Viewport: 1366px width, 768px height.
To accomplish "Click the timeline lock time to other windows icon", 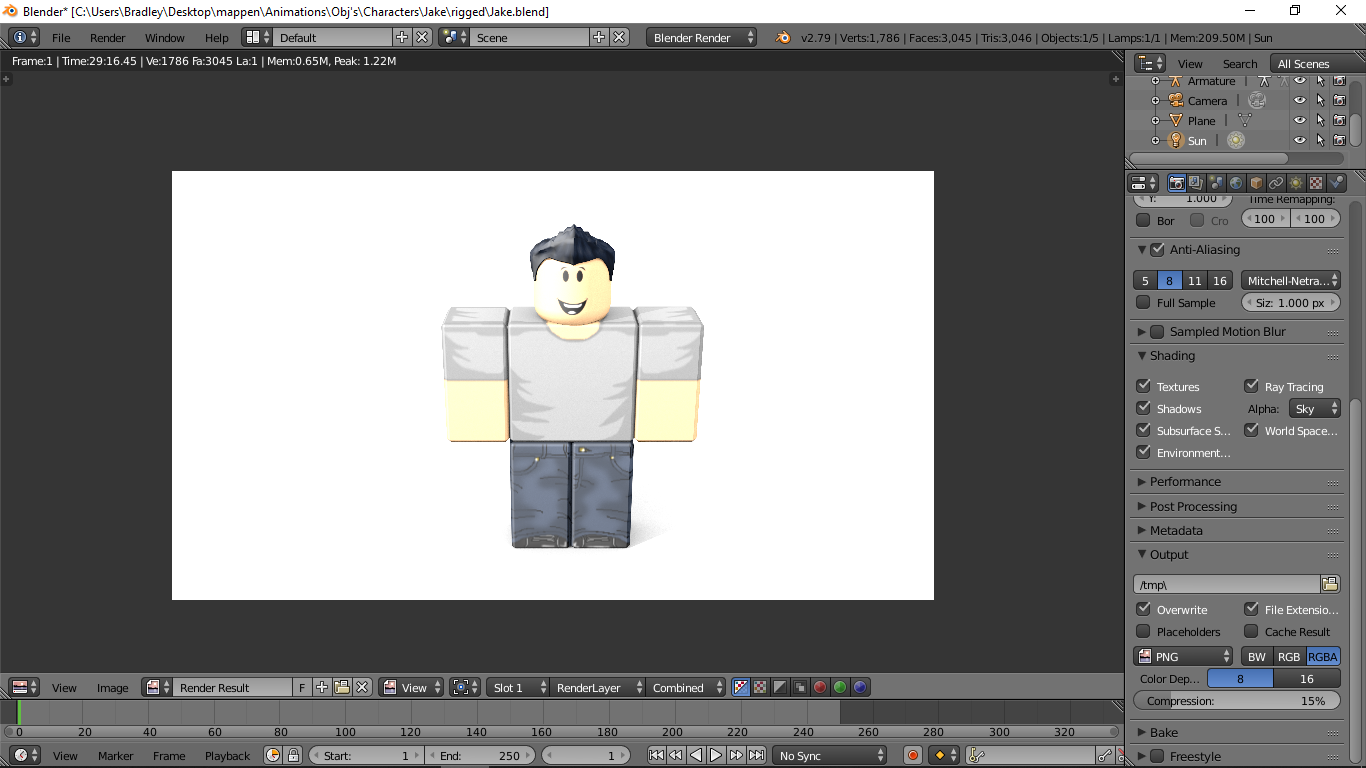I will pos(293,755).
